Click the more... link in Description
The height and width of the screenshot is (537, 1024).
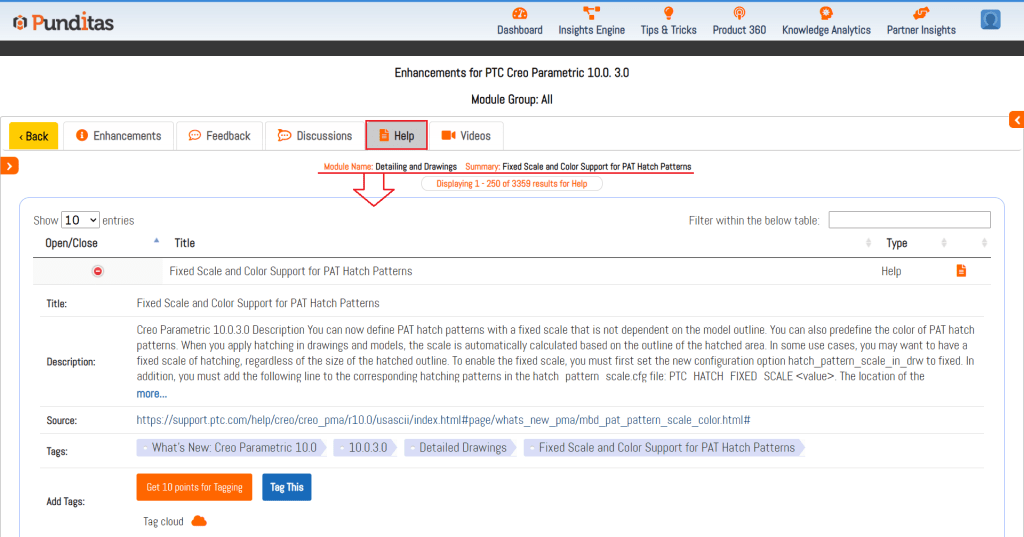coord(151,394)
